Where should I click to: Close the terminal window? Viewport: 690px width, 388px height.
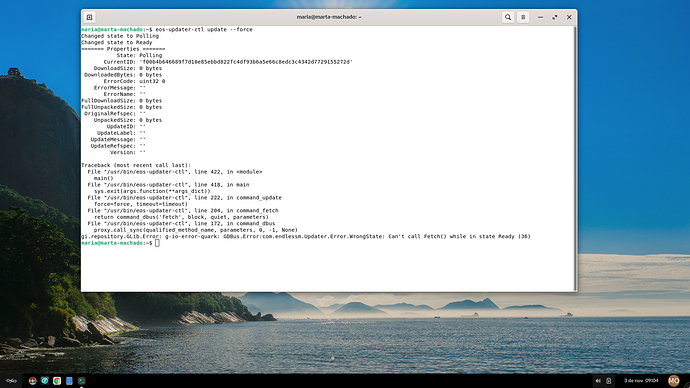(569, 17)
